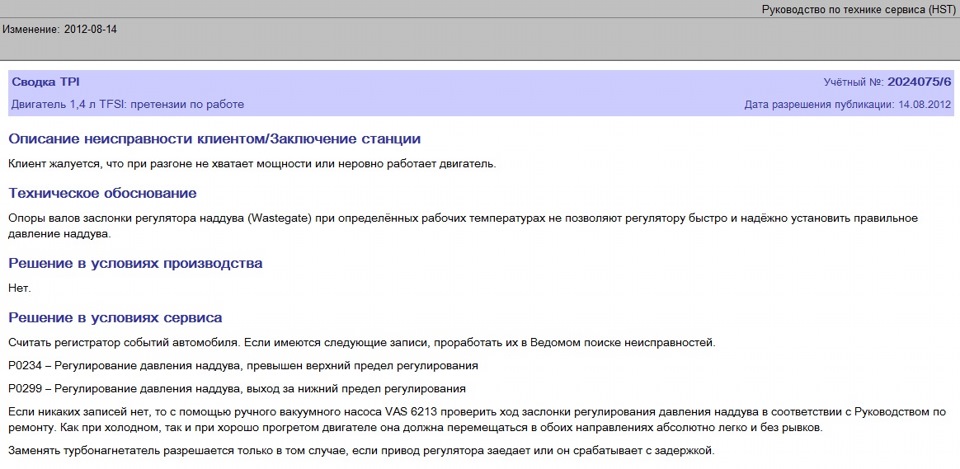Click the 'Нет.' answer text
960x469 pixels.
(20, 288)
